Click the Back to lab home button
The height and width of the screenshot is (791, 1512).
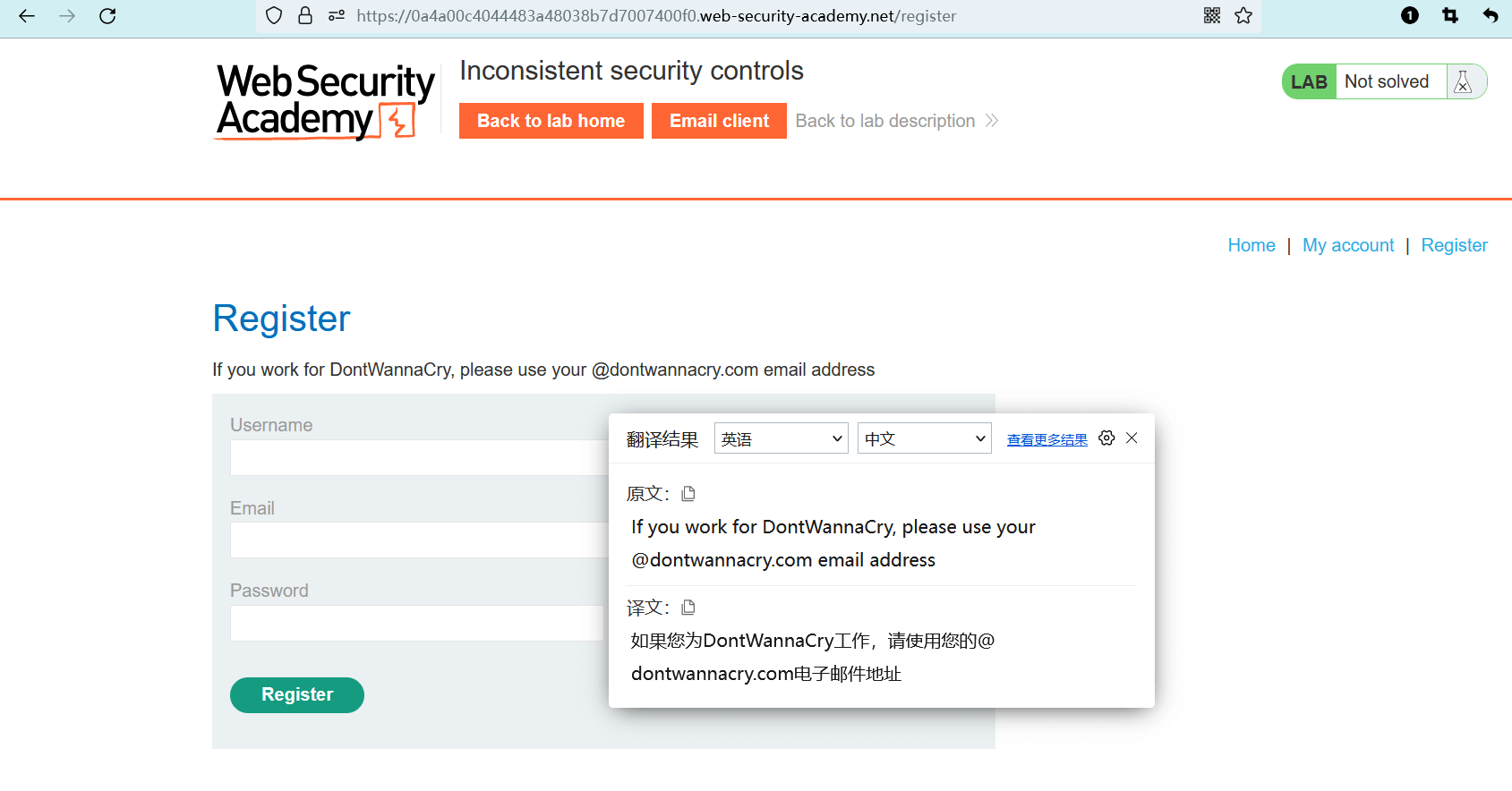(551, 121)
